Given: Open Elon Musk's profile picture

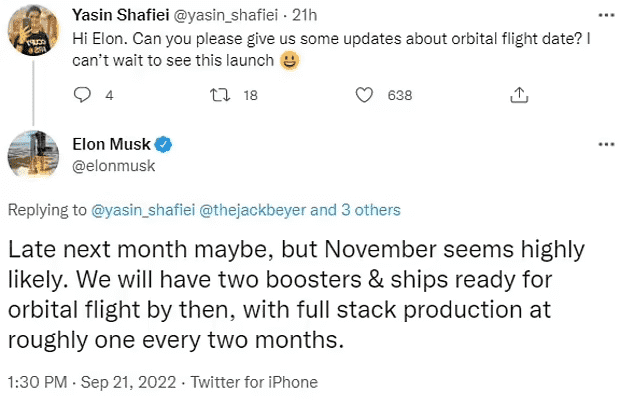Looking at the screenshot, I should click(x=32, y=155).
